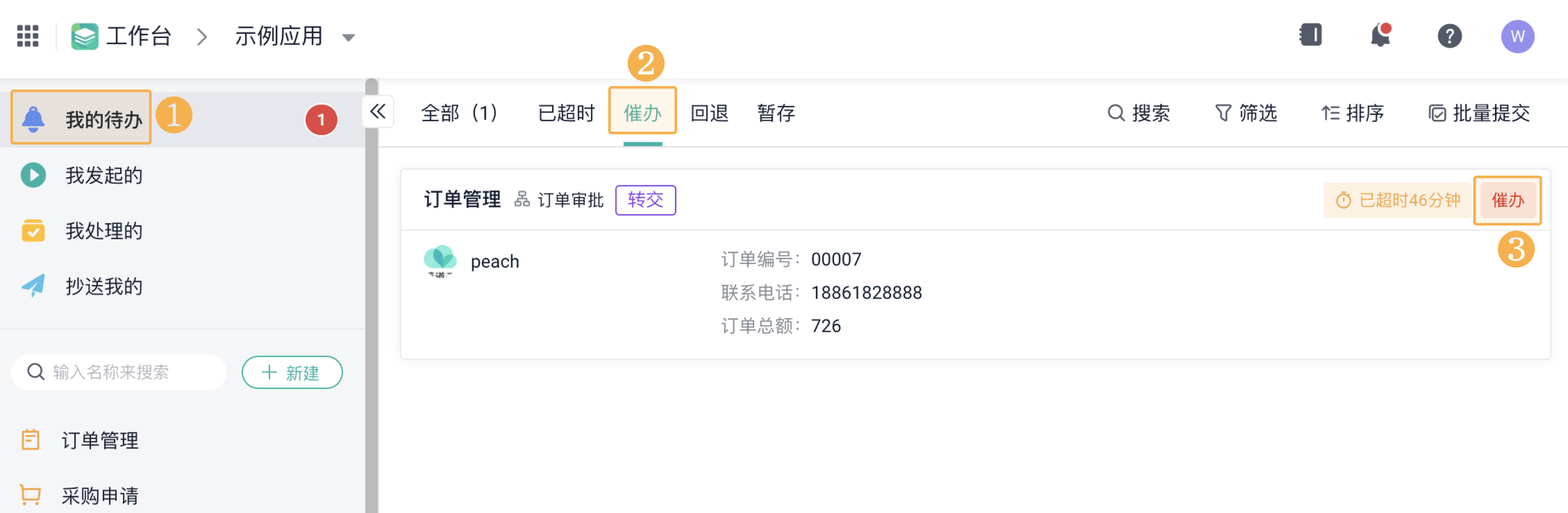Open the help question mark icon

[1449, 36]
